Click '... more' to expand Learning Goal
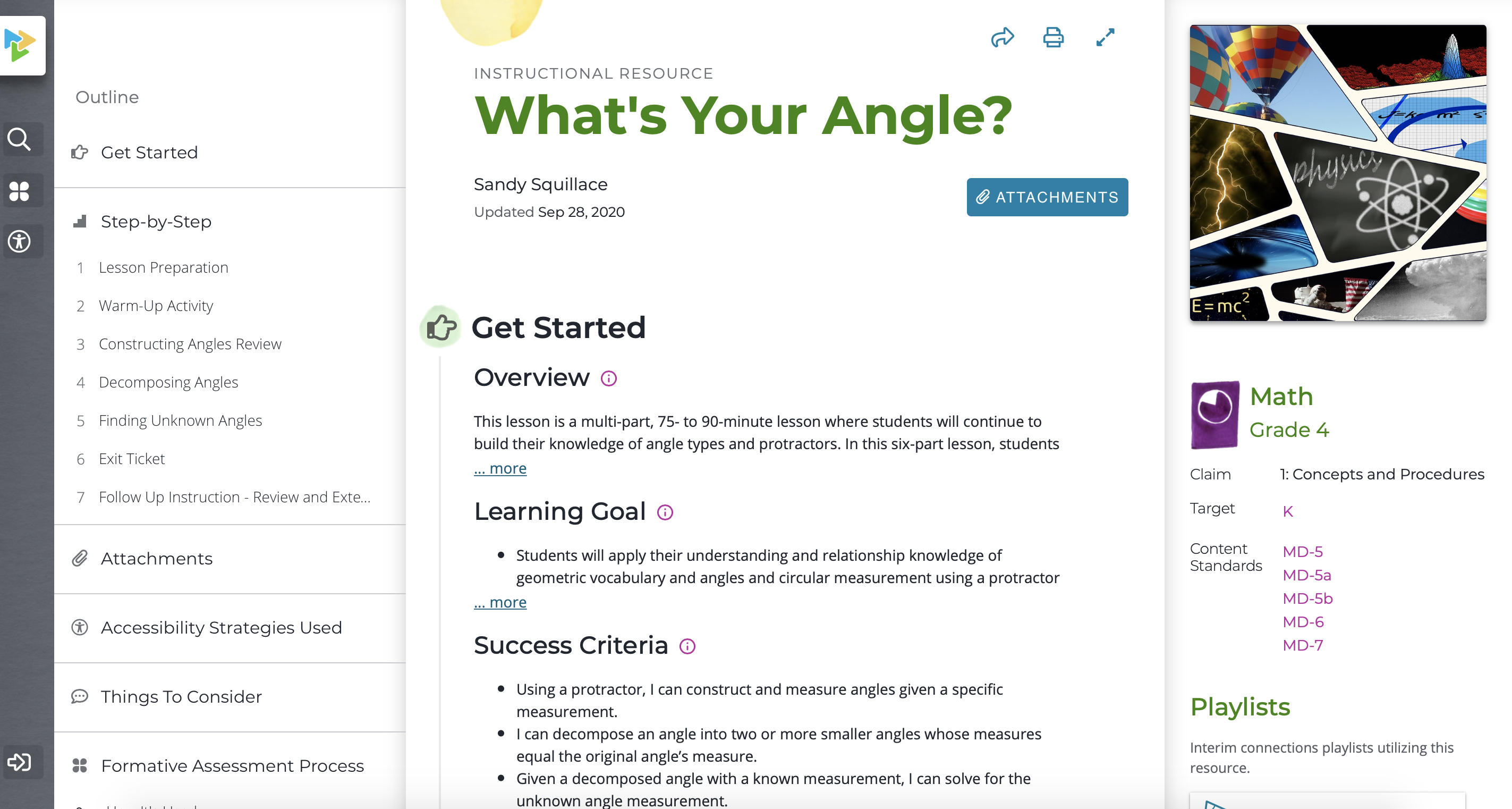This screenshot has width=1512, height=809. click(x=500, y=601)
